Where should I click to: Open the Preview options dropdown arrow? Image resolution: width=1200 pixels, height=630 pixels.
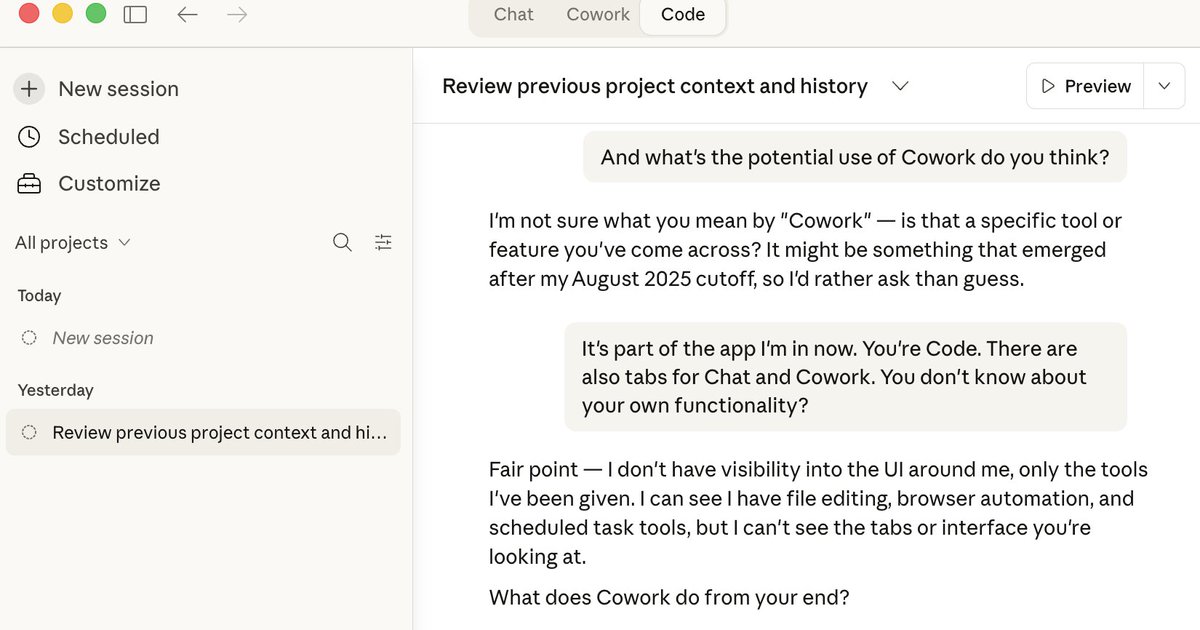[1164, 86]
